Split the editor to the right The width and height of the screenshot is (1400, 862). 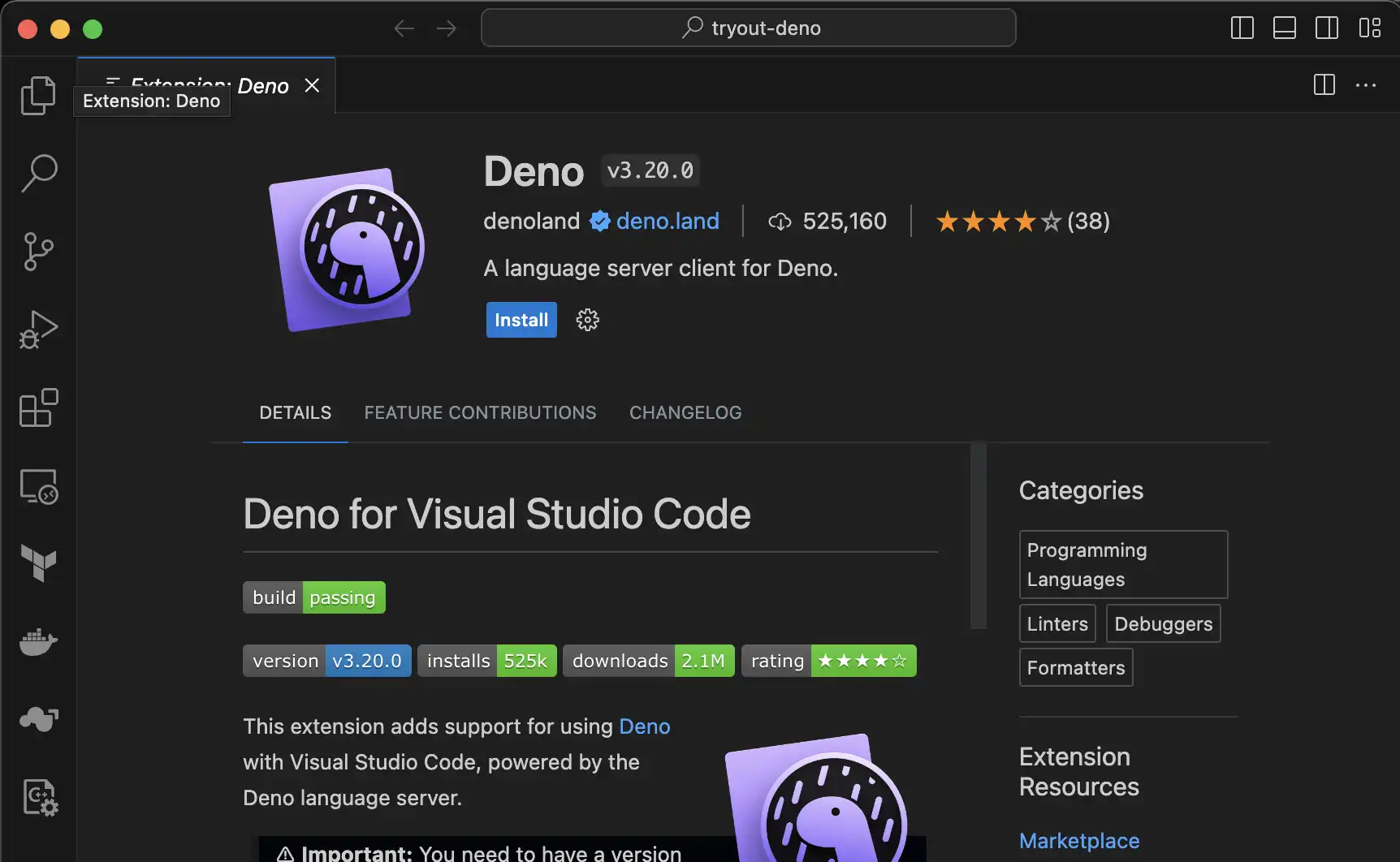click(x=1324, y=84)
